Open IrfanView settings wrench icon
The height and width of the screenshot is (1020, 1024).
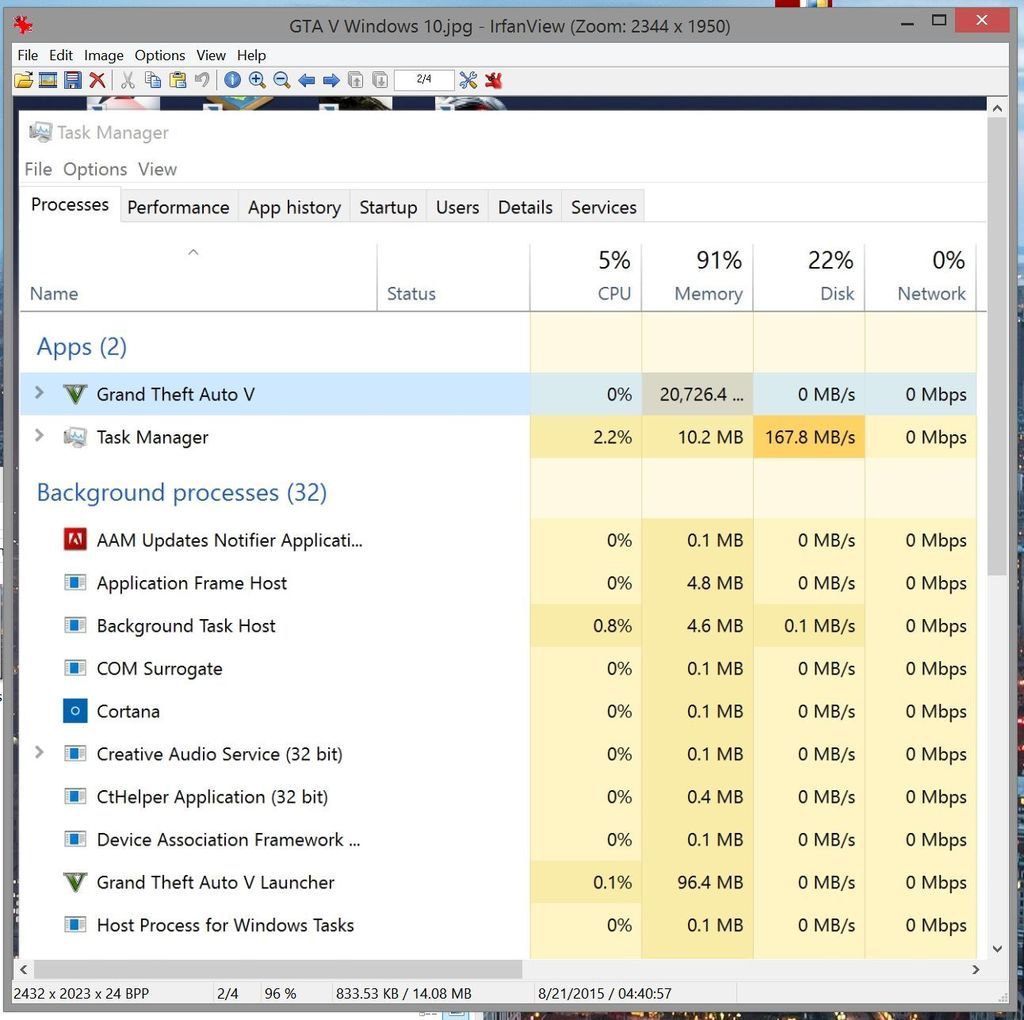pyautogui.click(x=468, y=80)
